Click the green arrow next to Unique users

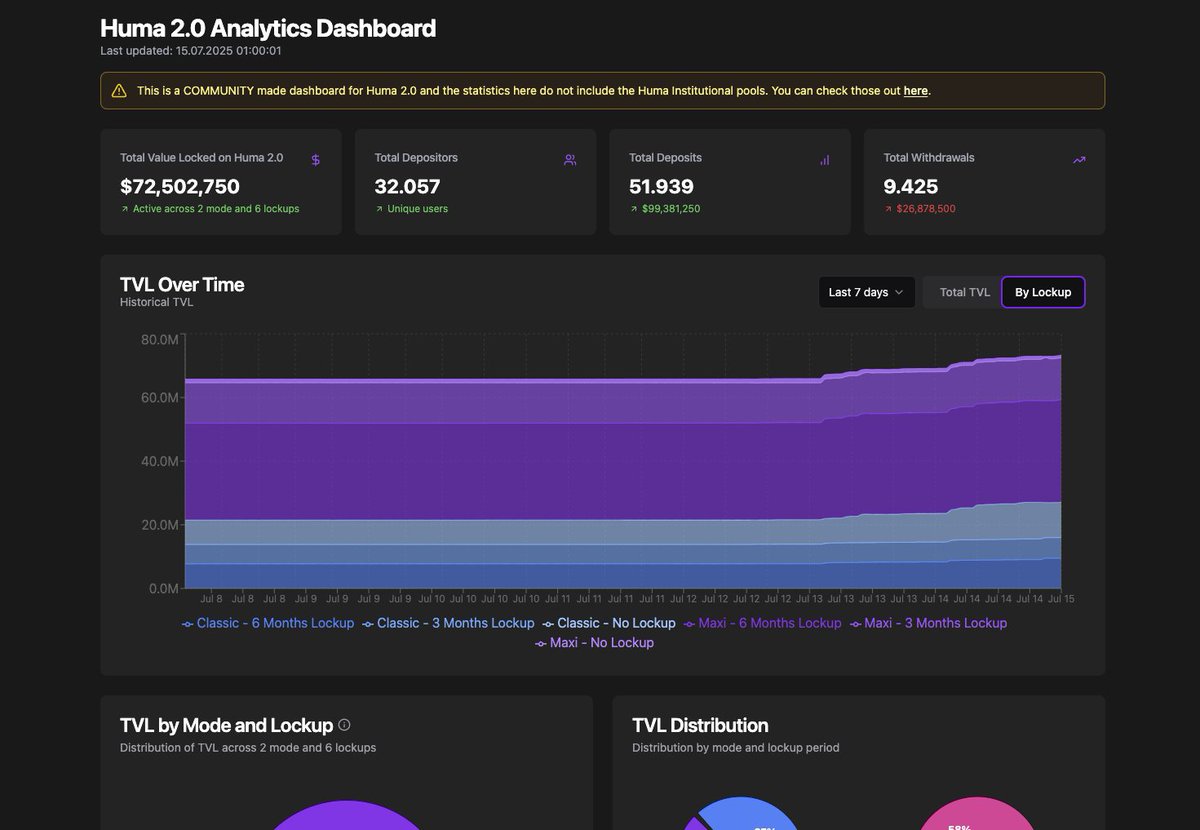(x=379, y=209)
